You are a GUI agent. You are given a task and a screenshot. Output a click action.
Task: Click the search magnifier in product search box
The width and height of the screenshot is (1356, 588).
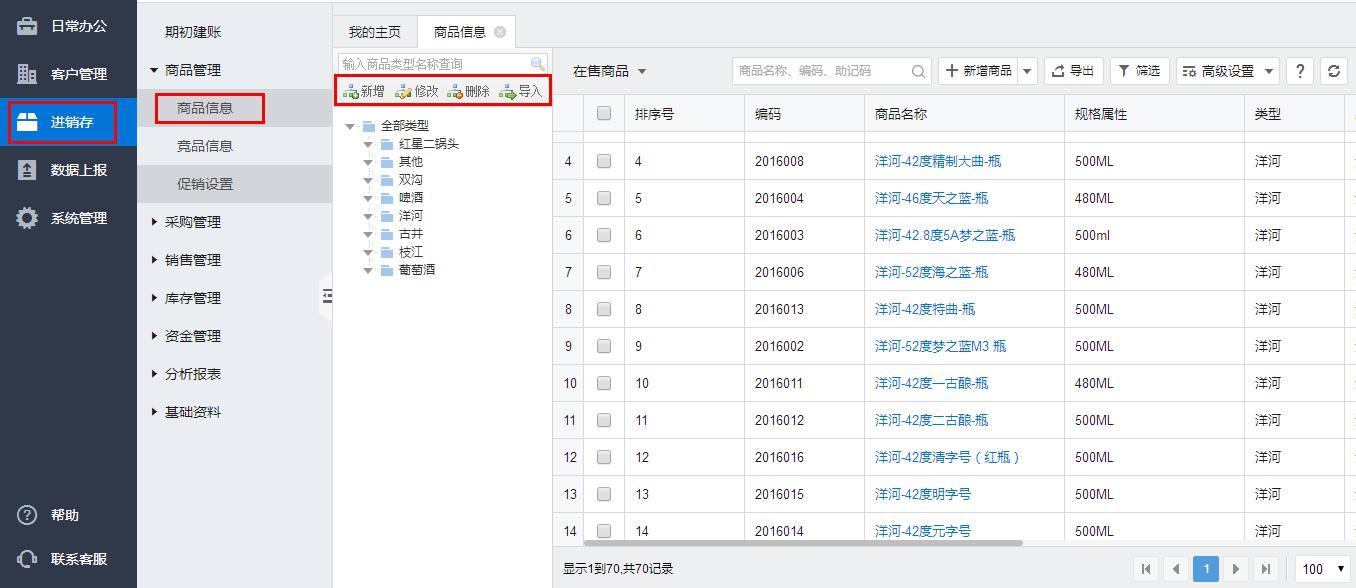click(918, 71)
